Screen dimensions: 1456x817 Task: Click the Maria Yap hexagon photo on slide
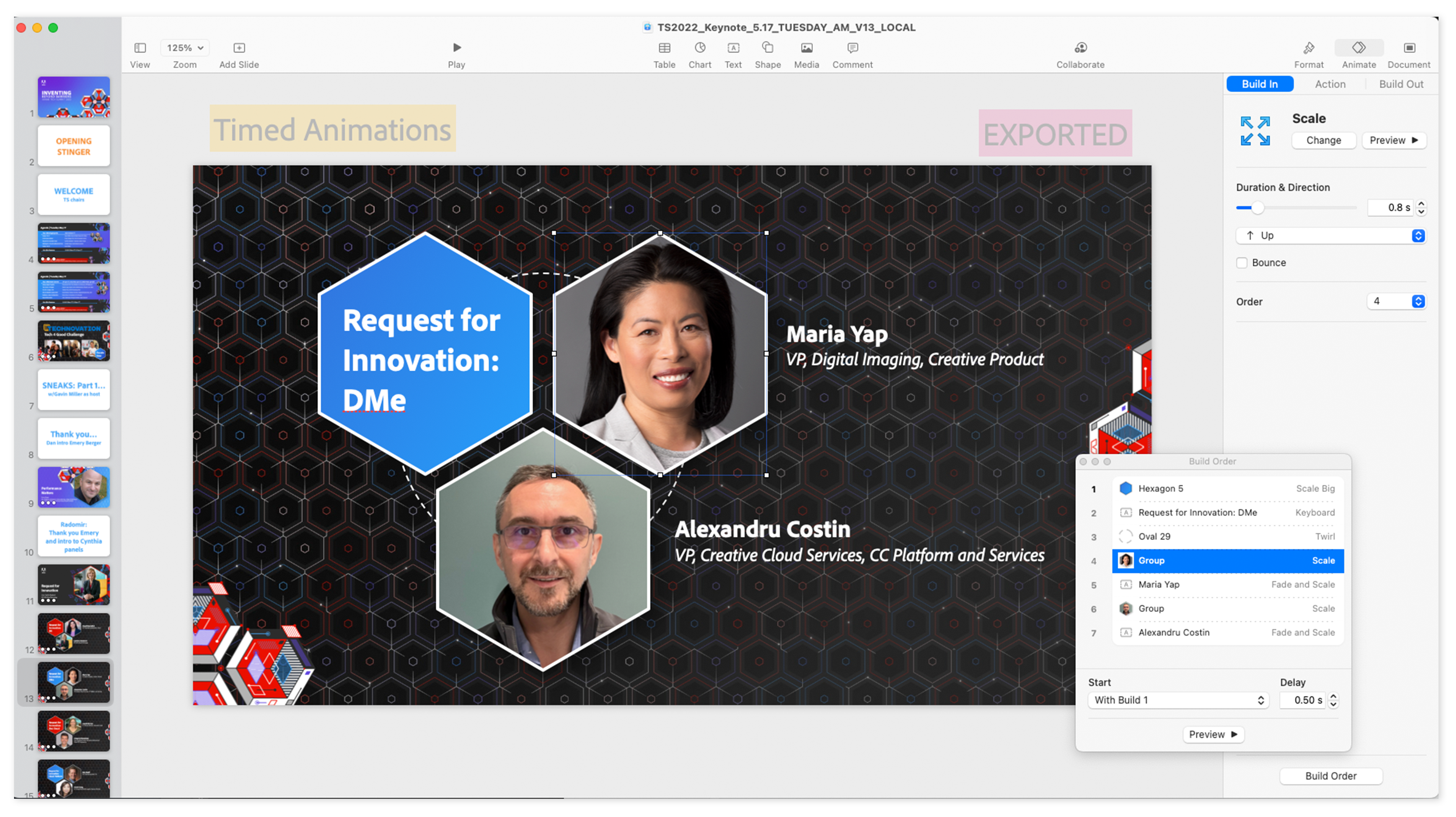pyautogui.click(x=660, y=354)
